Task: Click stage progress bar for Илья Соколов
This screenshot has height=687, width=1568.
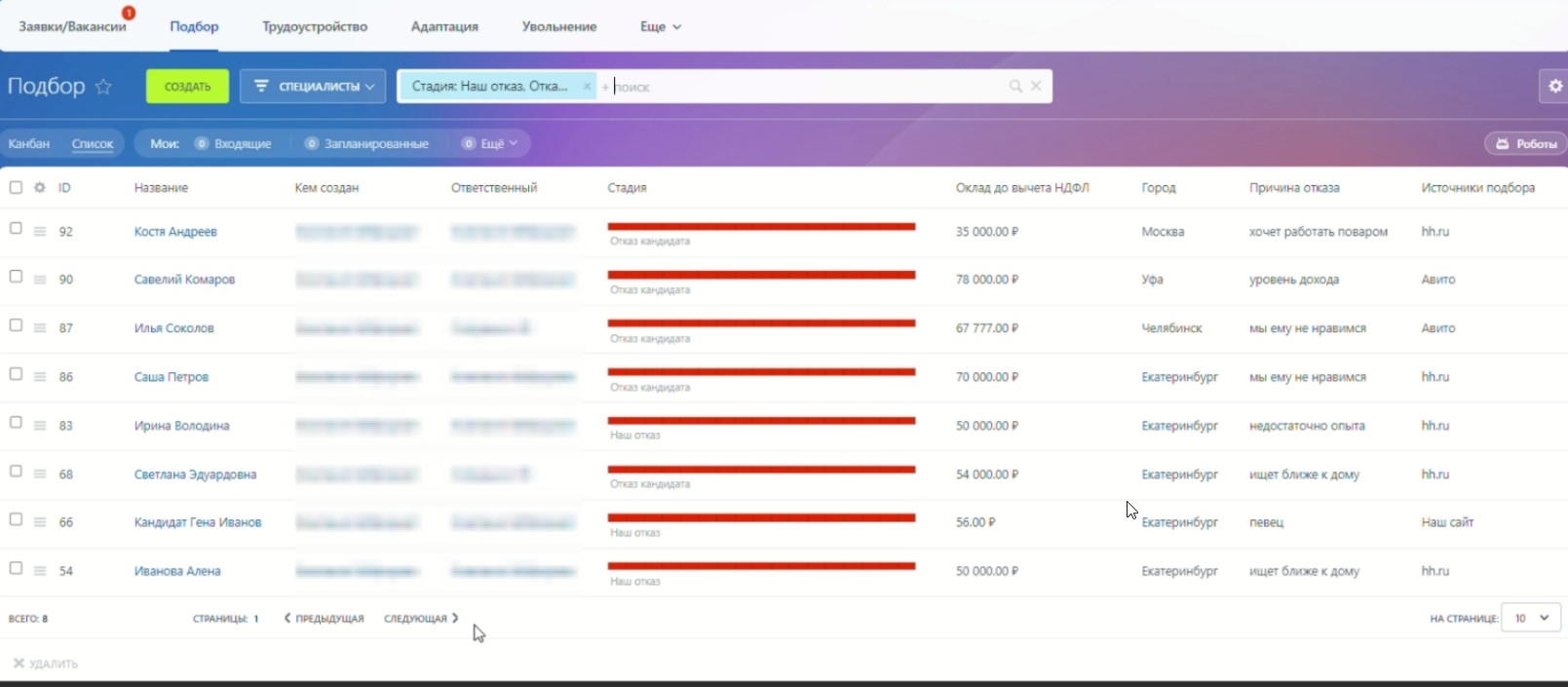Action: tap(761, 324)
